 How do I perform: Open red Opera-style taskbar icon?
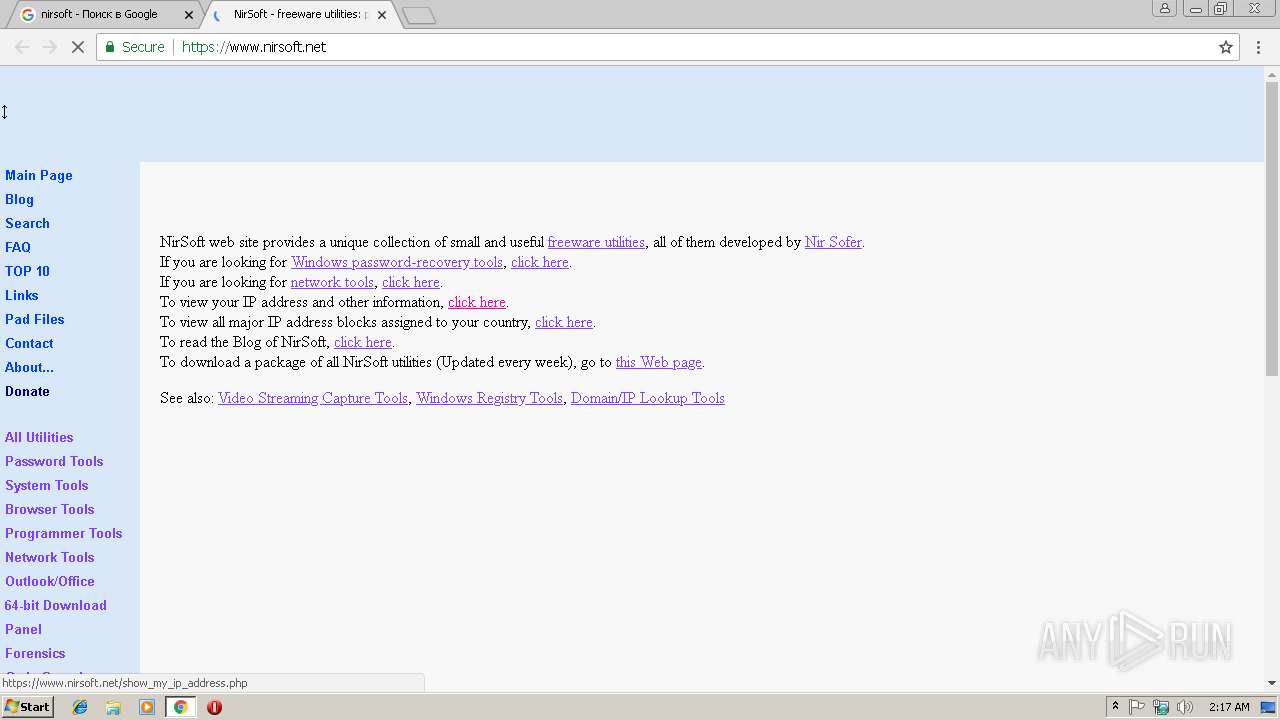pos(214,707)
